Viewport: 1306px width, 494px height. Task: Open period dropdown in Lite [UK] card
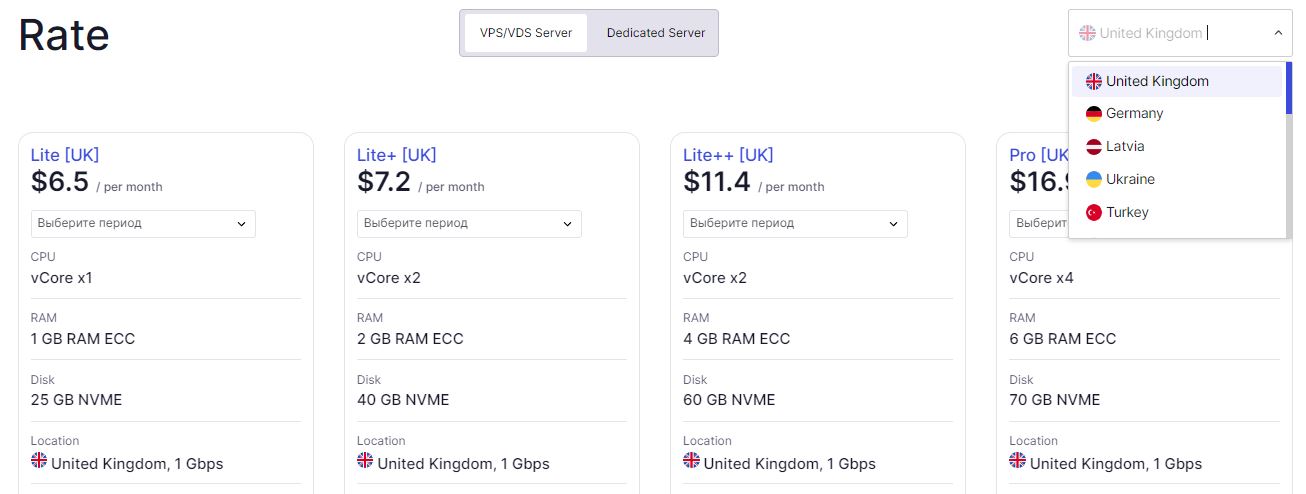(143, 223)
